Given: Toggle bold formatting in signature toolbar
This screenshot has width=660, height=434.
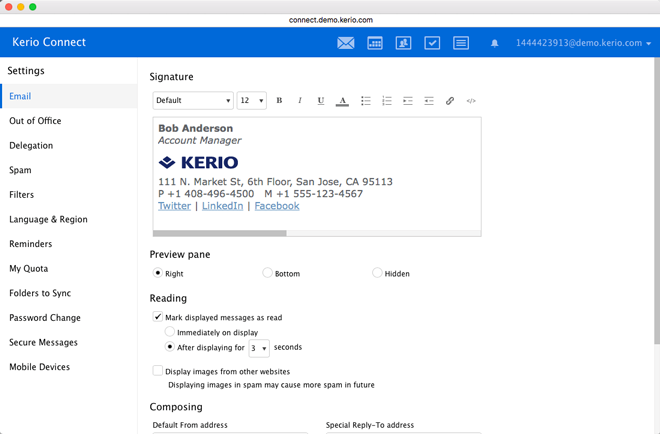Looking at the screenshot, I should [279, 101].
